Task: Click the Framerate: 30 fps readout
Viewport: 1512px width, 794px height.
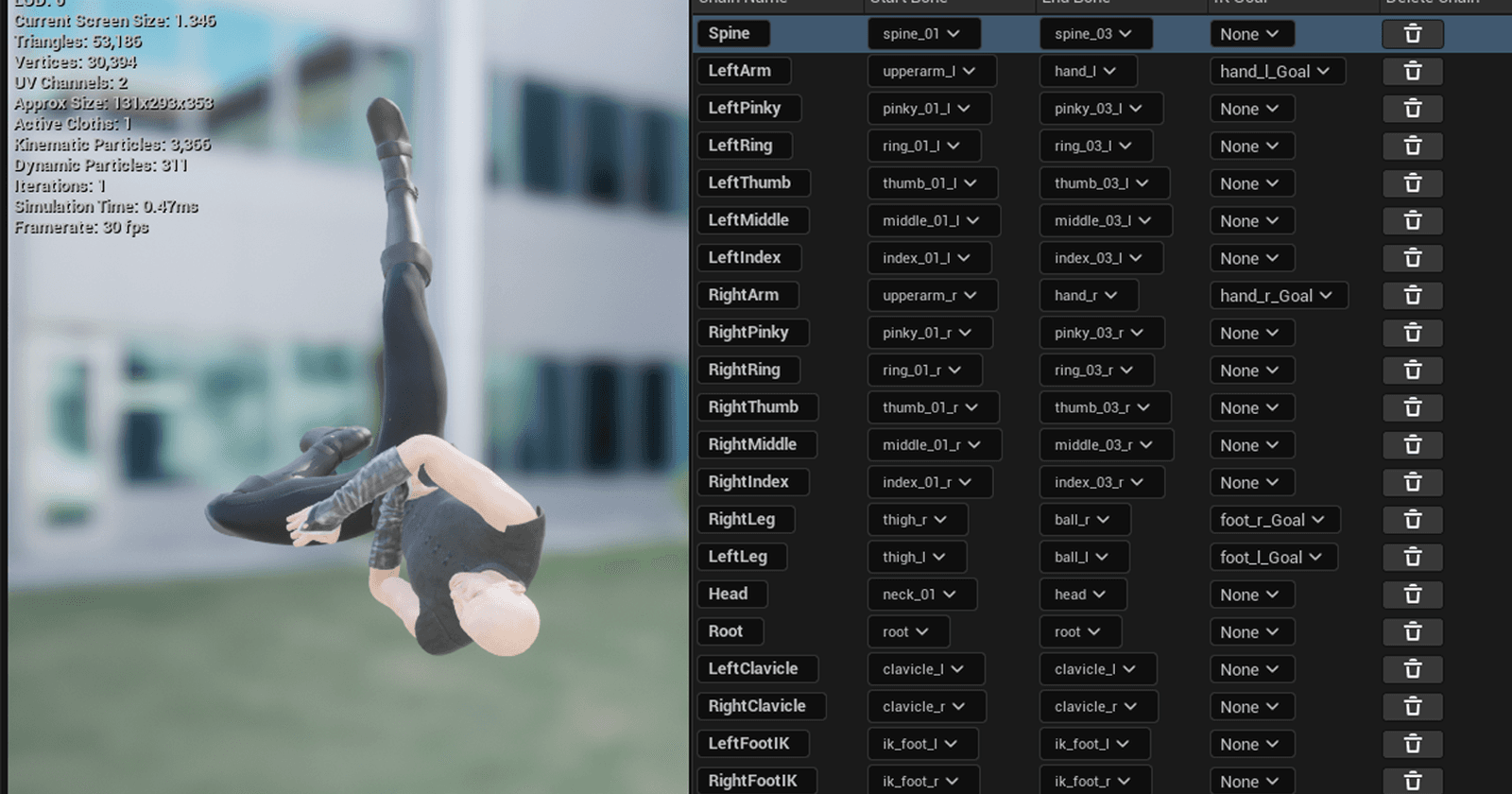Action: (81, 228)
